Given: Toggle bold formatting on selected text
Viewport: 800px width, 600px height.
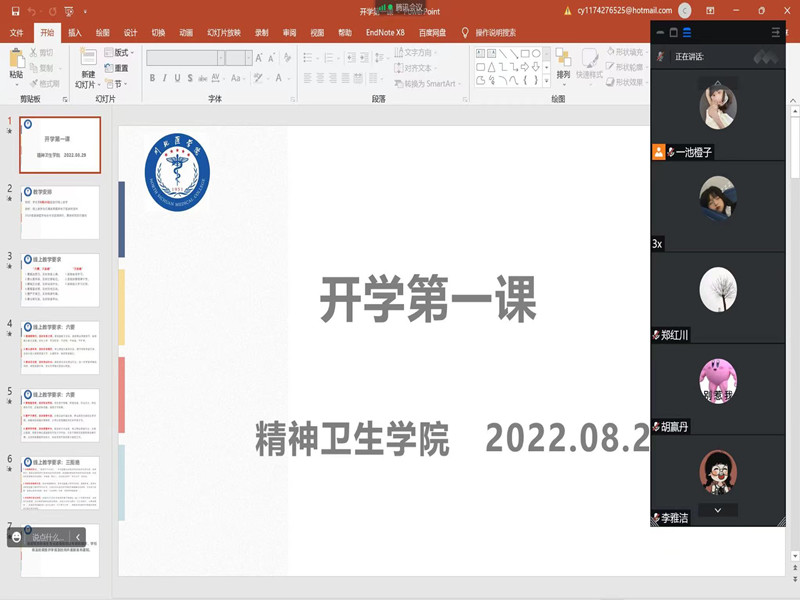Looking at the screenshot, I should pos(152,77).
